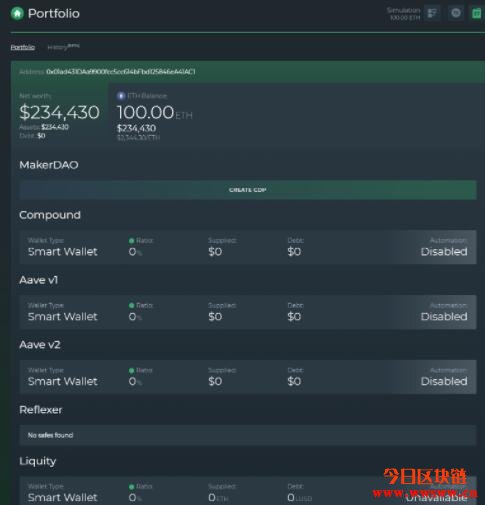
Task: Click the Aave v1 Supplied $0 value
Action: pyautogui.click(x=215, y=317)
